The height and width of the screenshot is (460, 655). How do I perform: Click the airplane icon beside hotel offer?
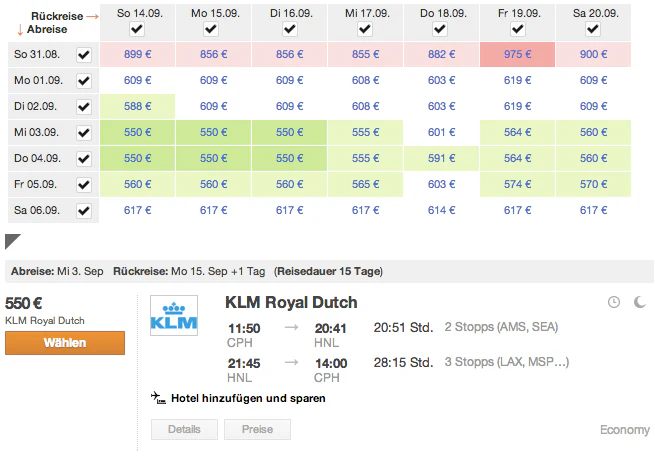click(158, 398)
